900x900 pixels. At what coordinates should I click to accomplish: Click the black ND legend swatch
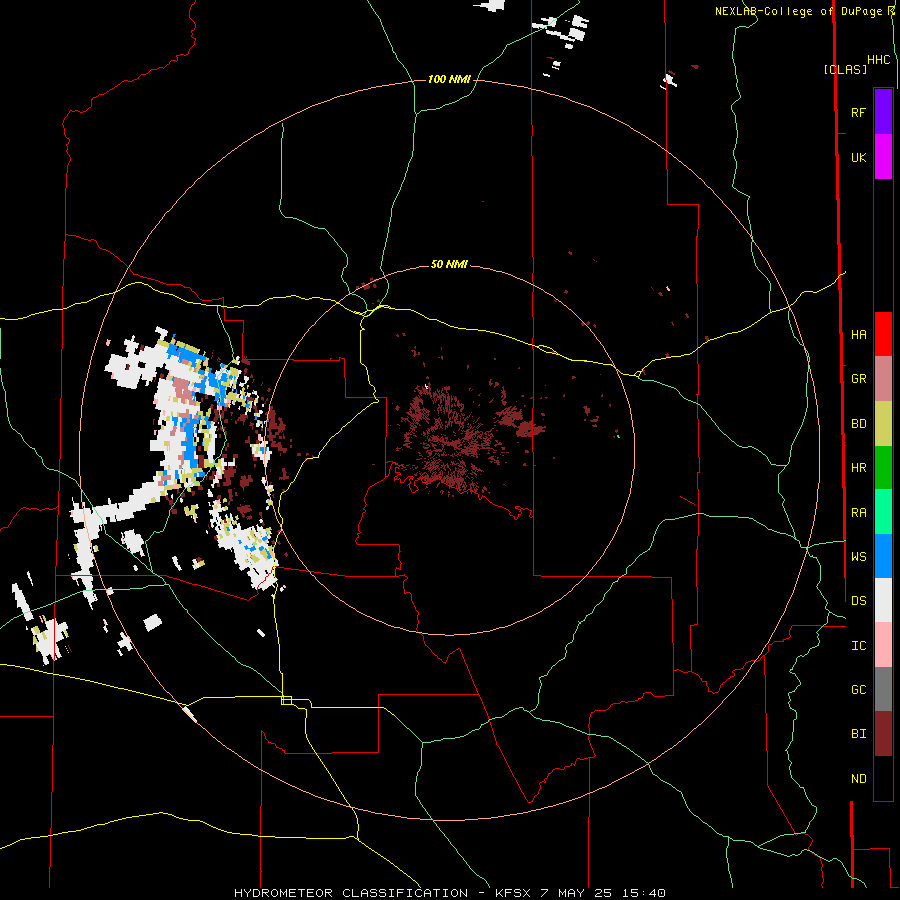883,778
